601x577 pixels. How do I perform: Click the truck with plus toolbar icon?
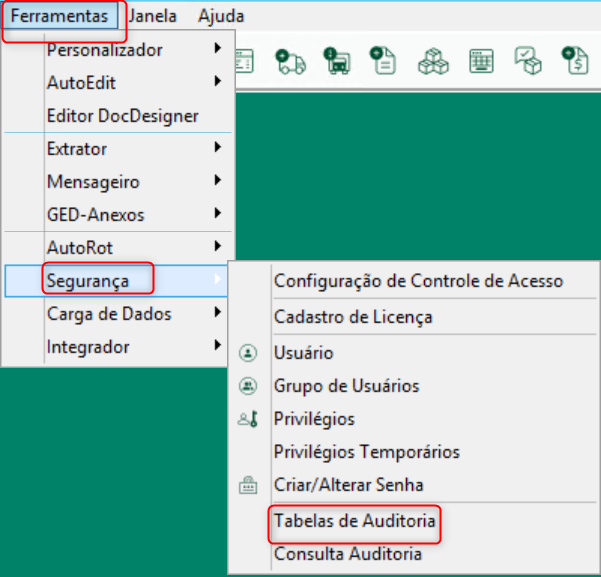pyautogui.click(x=291, y=61)
